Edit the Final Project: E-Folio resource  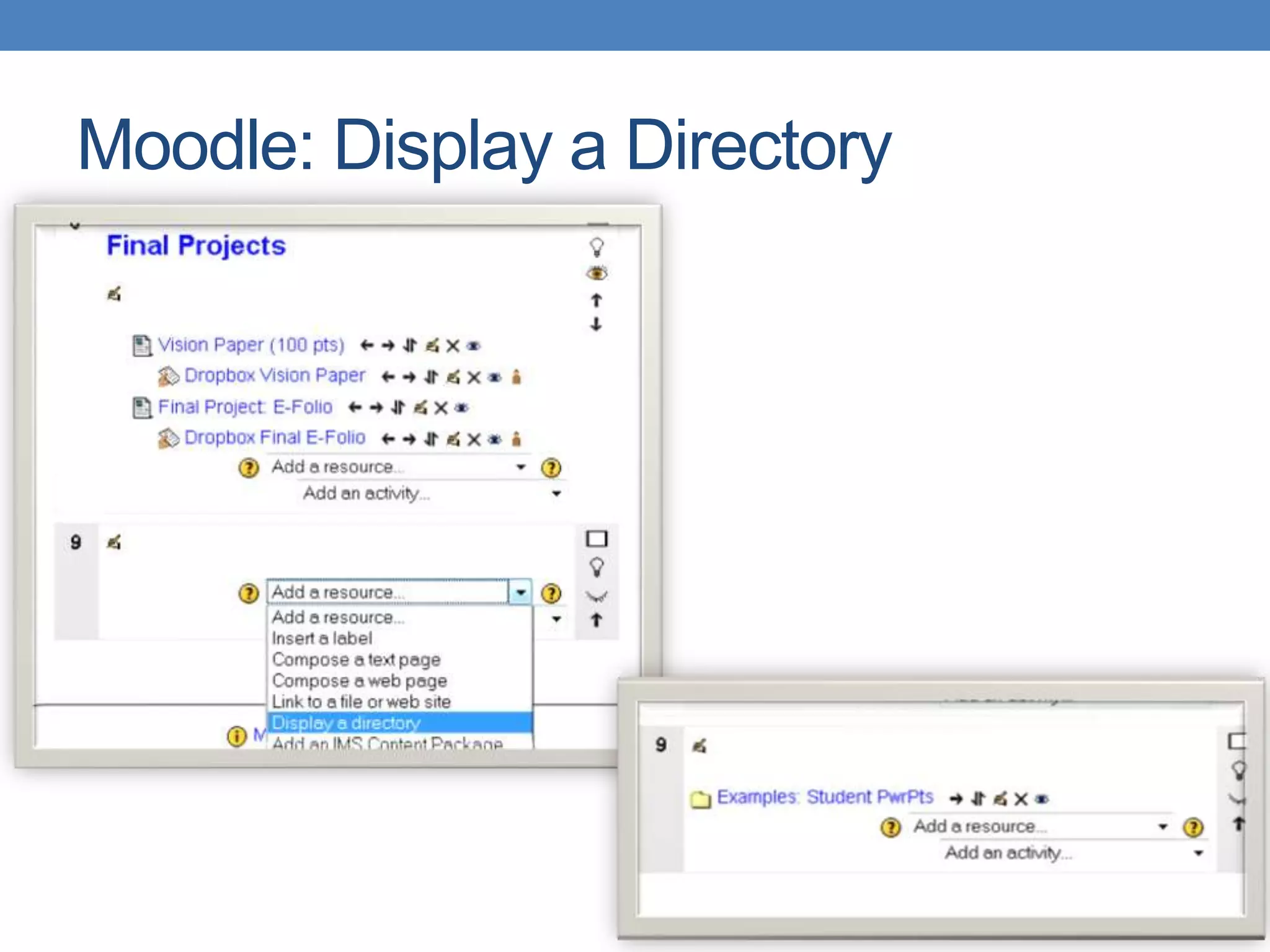(420, 407)
